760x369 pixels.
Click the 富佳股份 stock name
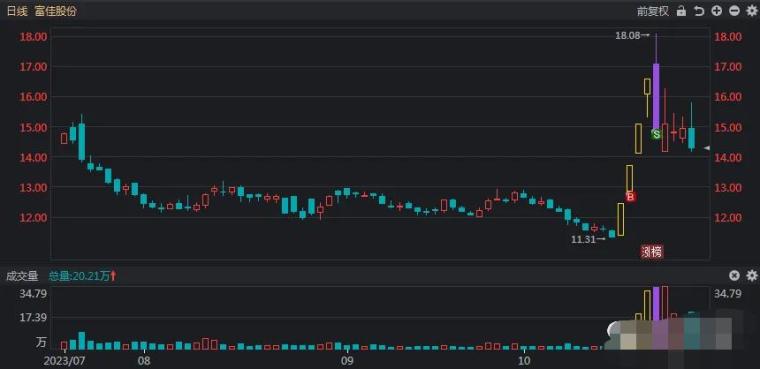(56, 11)
